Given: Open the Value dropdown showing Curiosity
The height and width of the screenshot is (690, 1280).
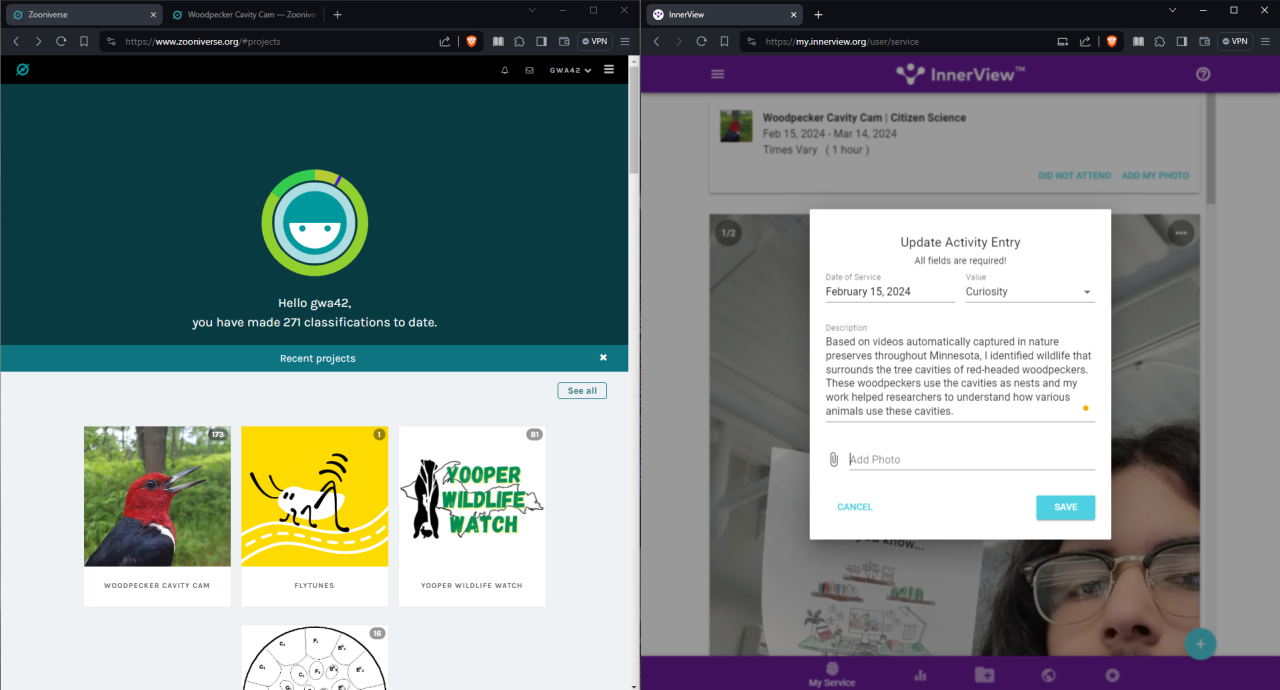Looking at the screenshot, I should tap(1030, 292).
